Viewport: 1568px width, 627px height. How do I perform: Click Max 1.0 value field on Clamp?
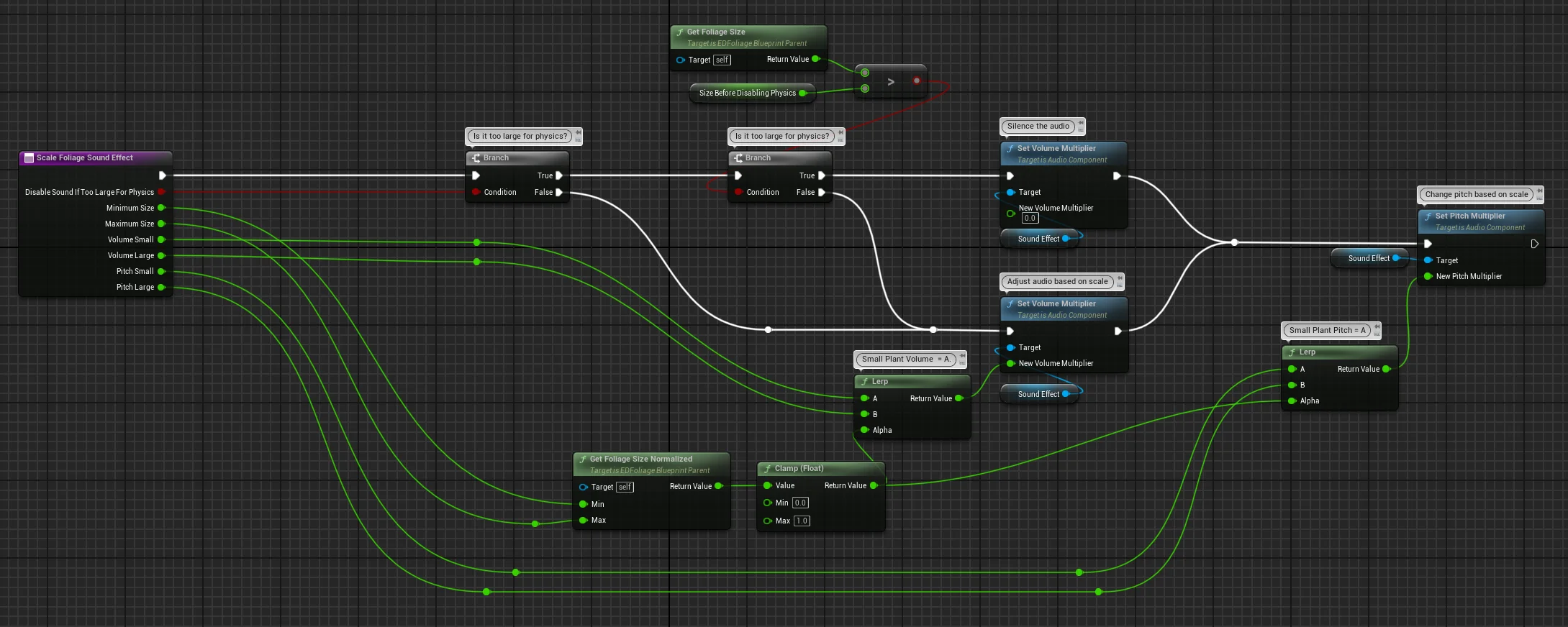802,521
